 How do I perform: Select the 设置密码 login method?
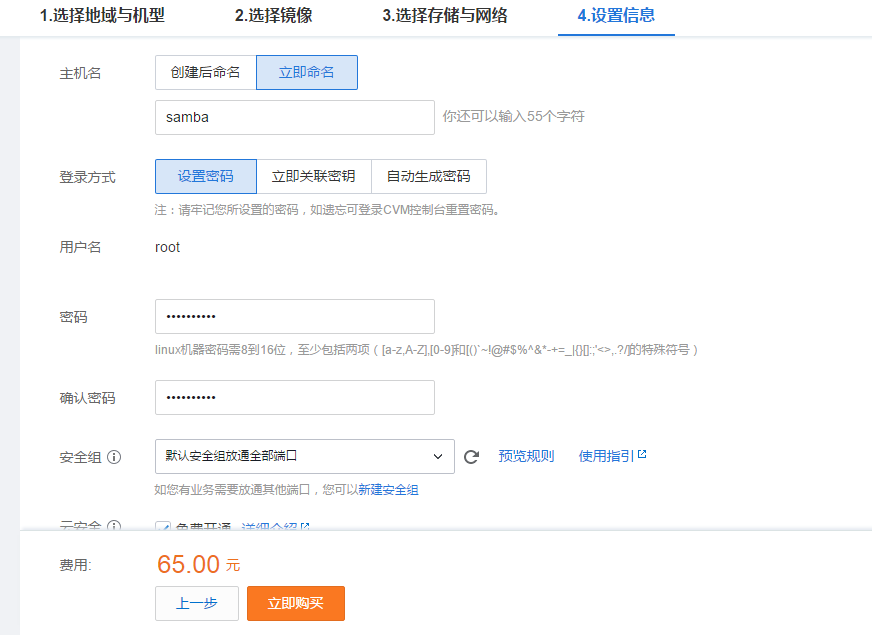[205, 176]
